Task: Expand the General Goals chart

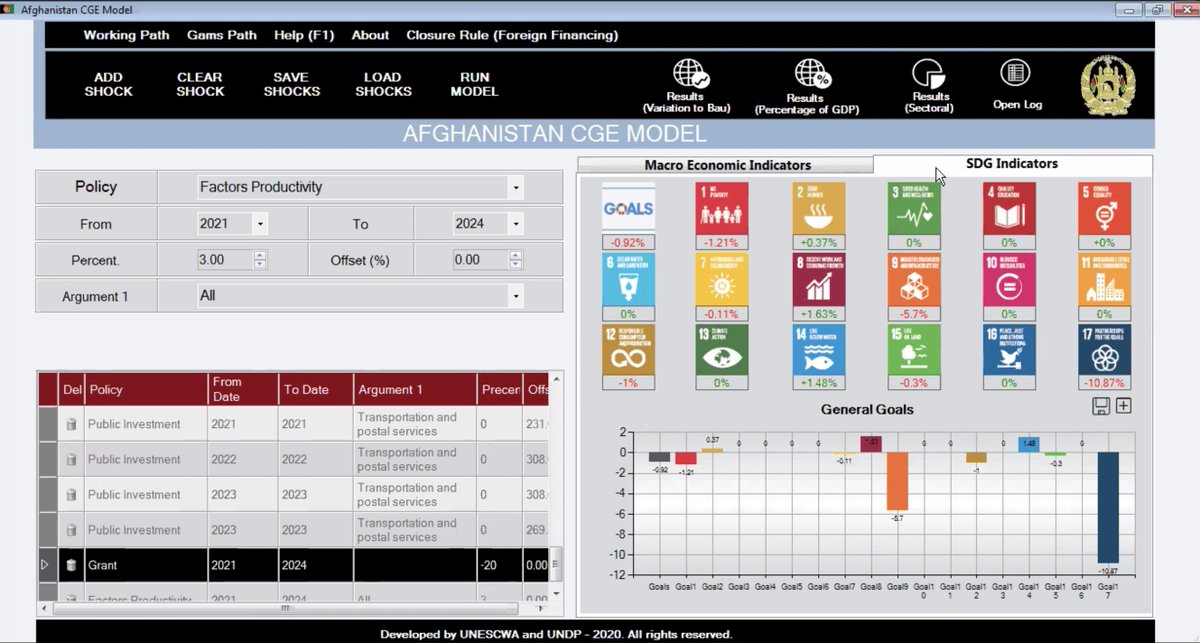Action: (1123, 405)
